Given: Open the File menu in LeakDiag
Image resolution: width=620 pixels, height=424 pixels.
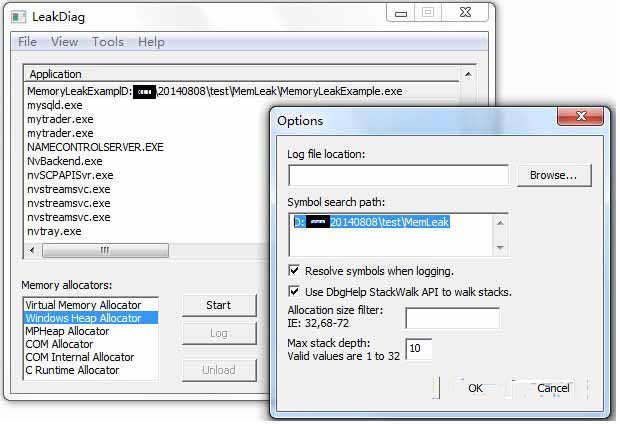Looking at the screenshot, I should click(x=27, y=42).
